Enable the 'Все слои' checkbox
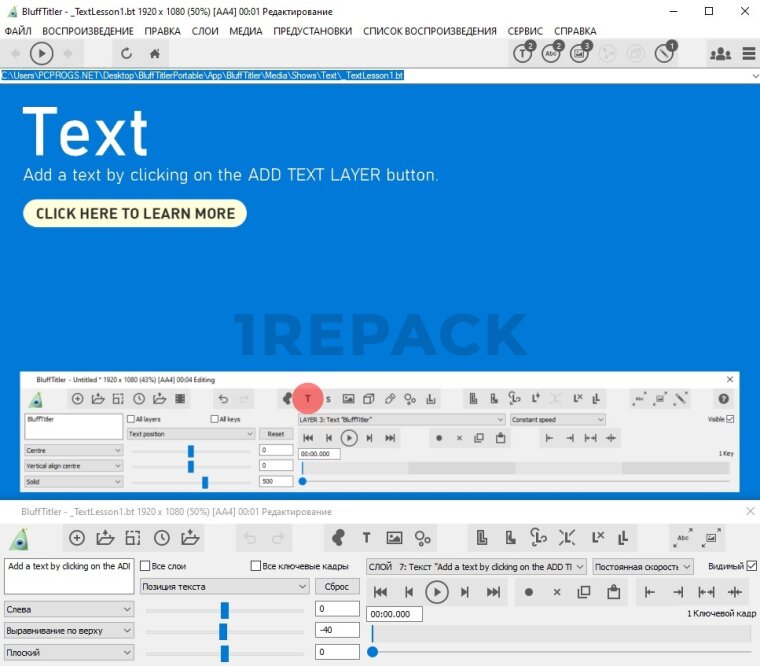This screenshot has width=760, height=666. (x=146, y=566)
